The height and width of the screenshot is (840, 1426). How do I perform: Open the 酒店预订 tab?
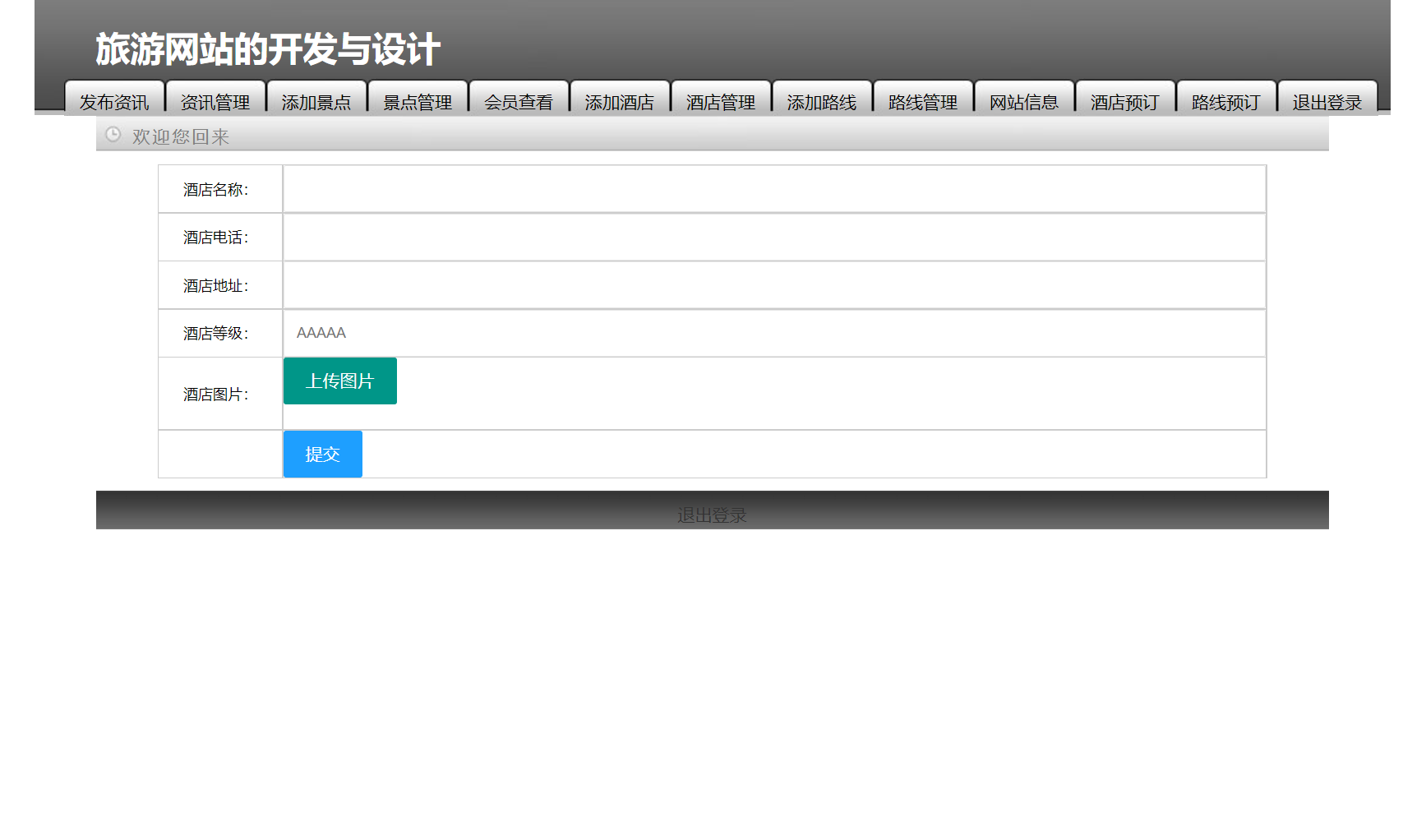[x=1125, y=99]
